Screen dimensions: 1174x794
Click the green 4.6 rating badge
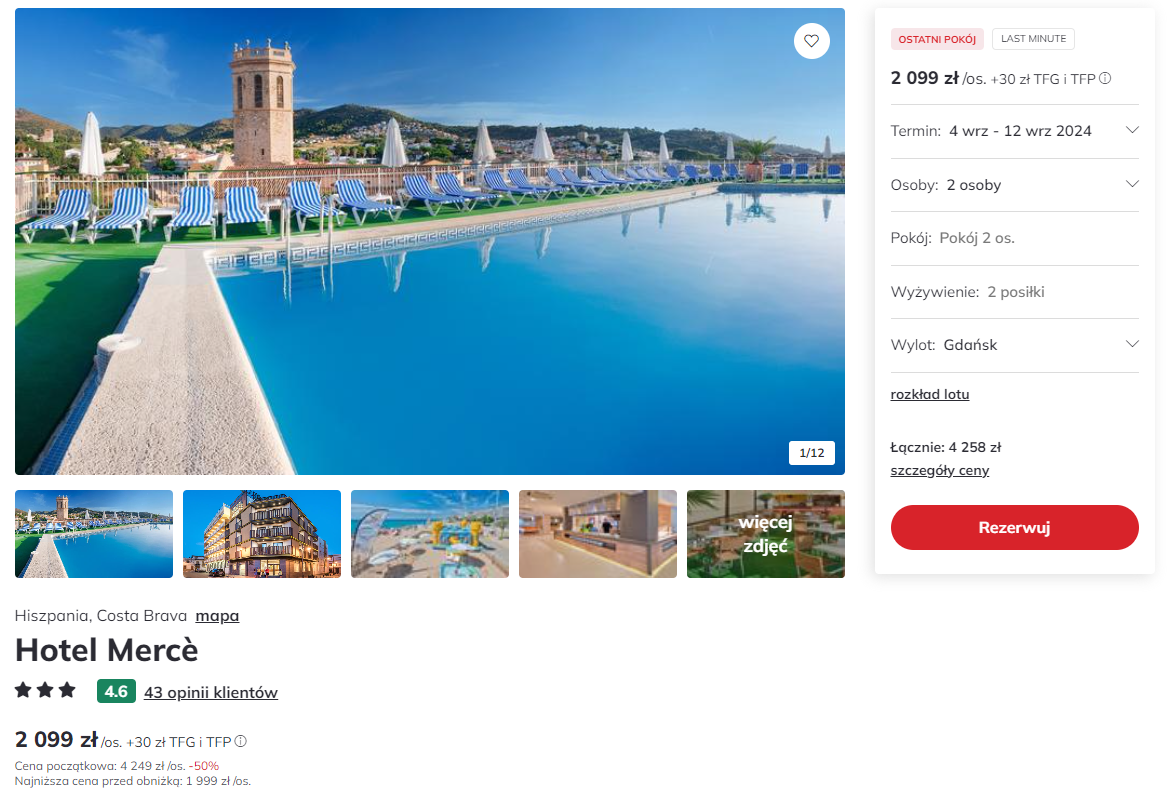click(x=116, y=691)
